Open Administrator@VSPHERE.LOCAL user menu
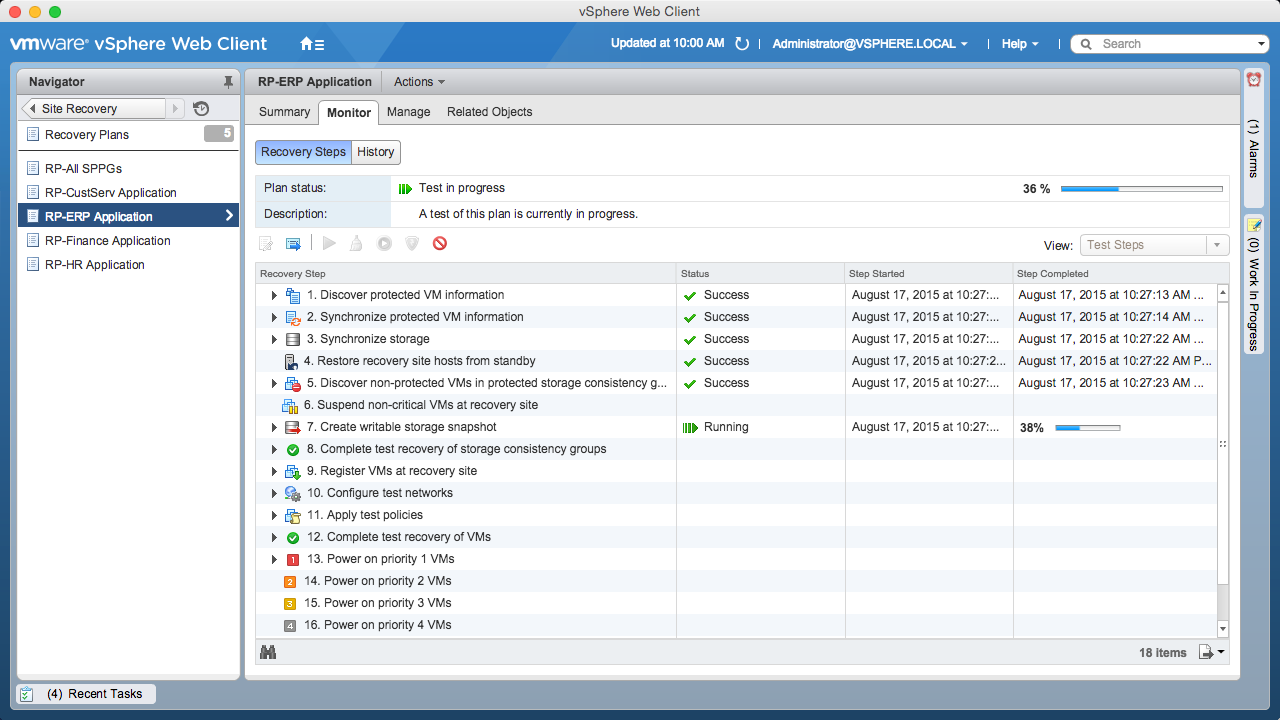The width and height of the screenshot is (1280, 720). (x=870, y=44)
